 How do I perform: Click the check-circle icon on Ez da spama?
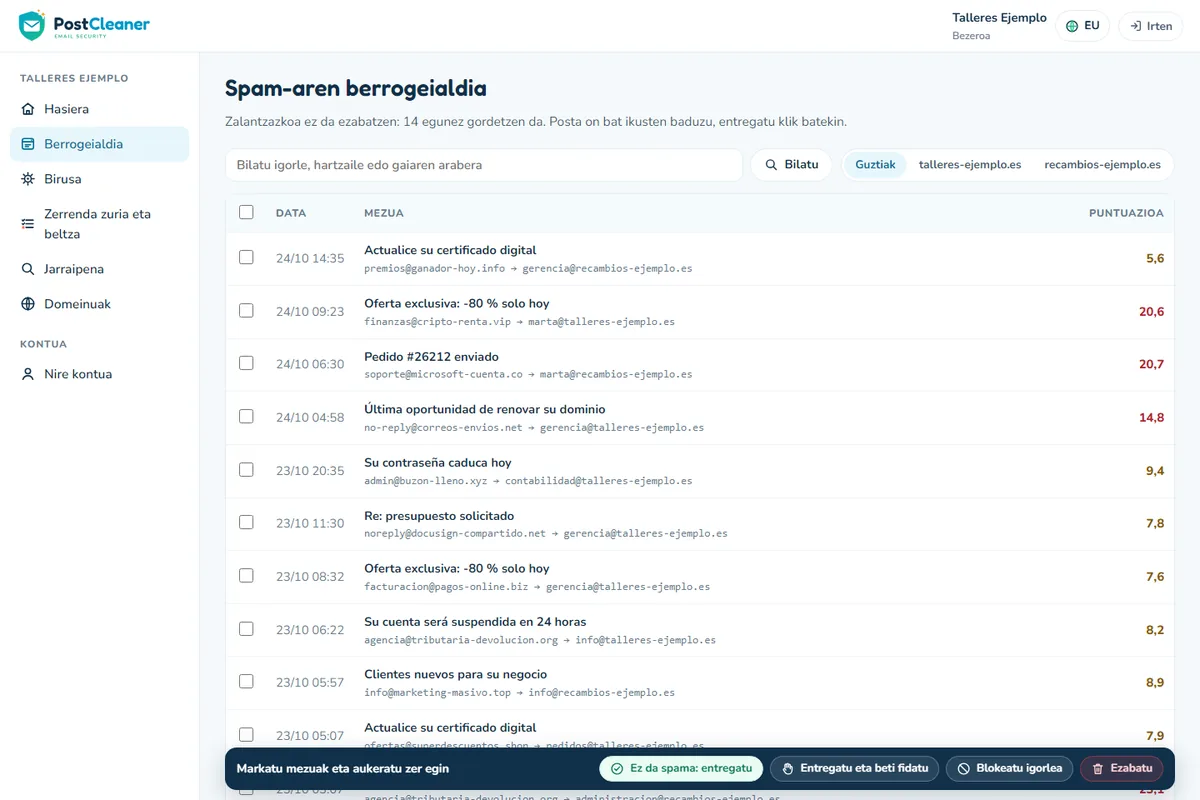(618, 769)
